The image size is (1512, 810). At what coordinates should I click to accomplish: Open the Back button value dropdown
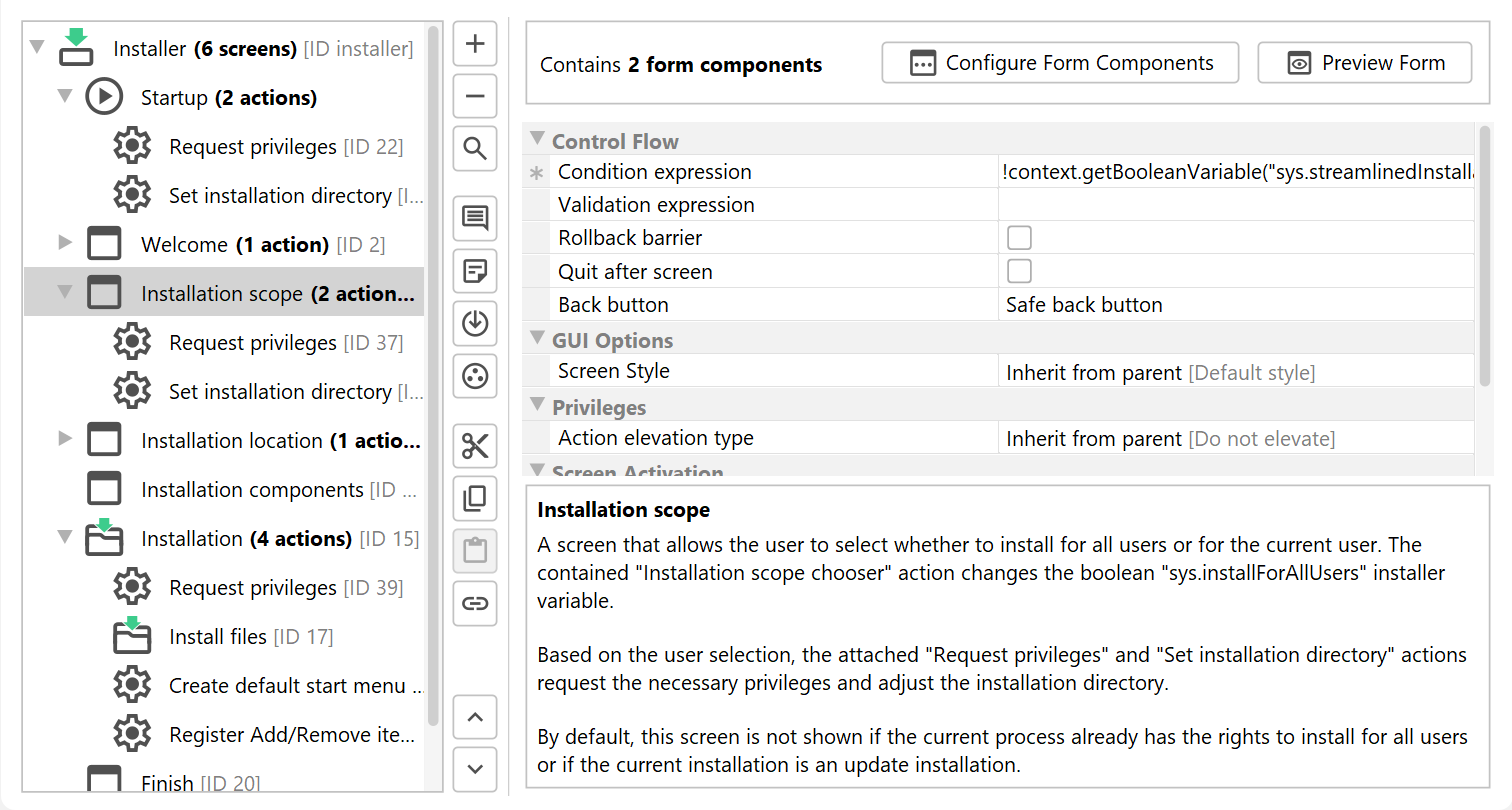point(1235,305)
